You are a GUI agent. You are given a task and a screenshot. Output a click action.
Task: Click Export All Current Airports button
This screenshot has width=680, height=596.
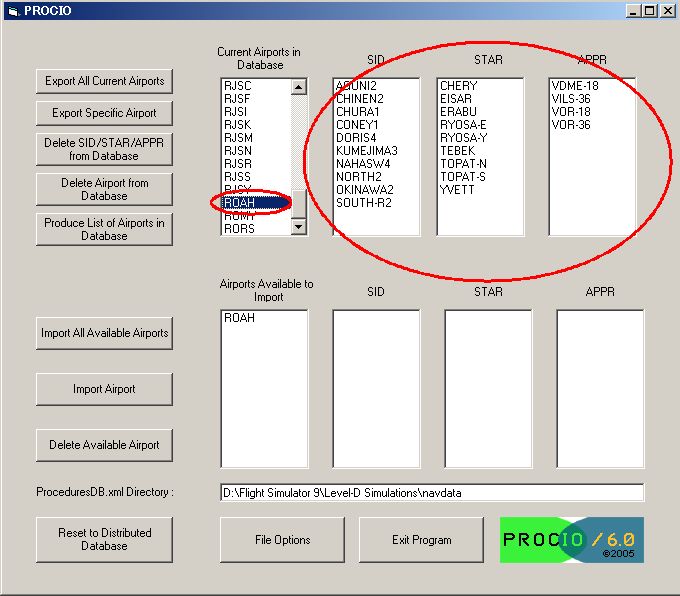click(x=105, y=81)
